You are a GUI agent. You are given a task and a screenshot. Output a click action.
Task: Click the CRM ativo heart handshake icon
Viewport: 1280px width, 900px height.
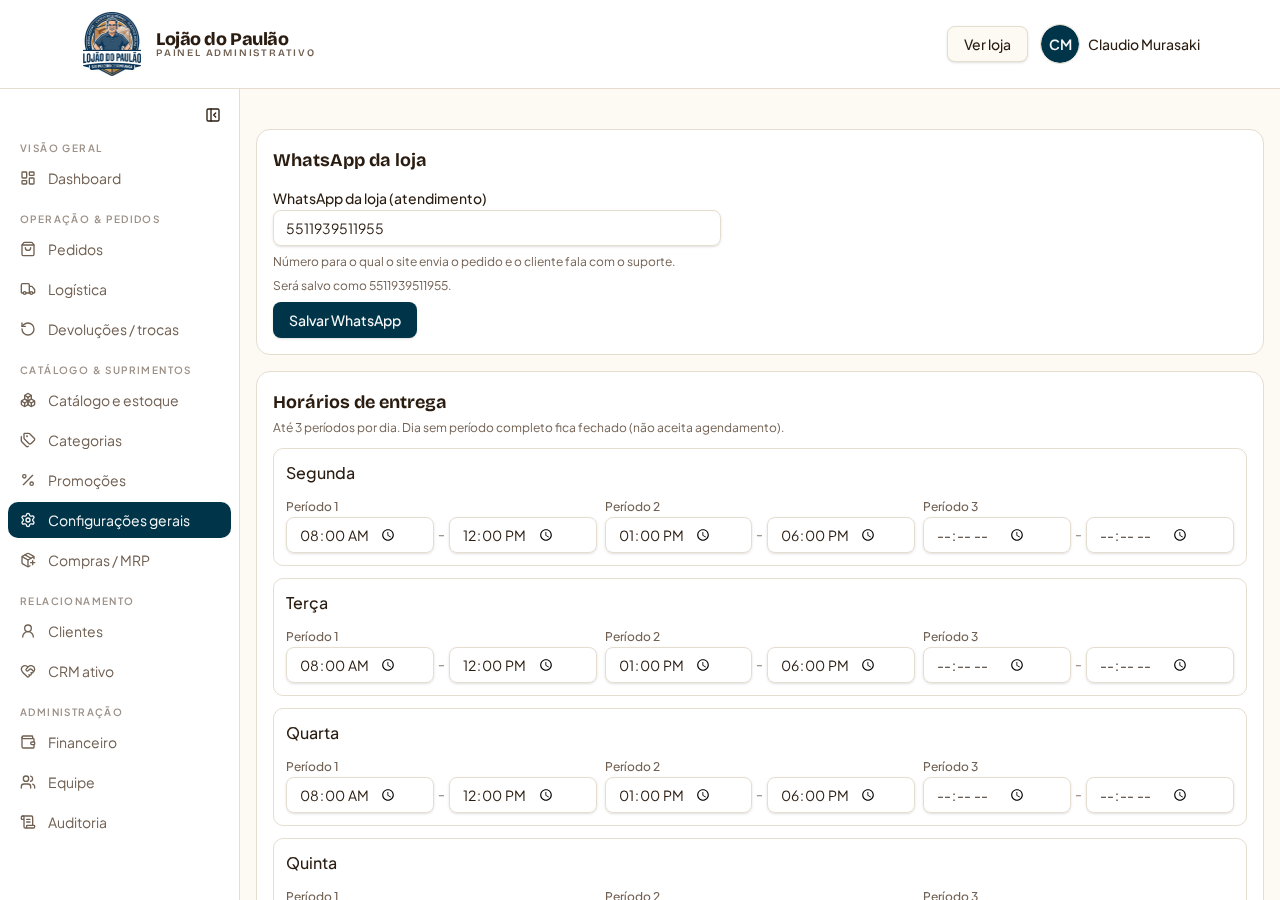click(x=28, y=671)
